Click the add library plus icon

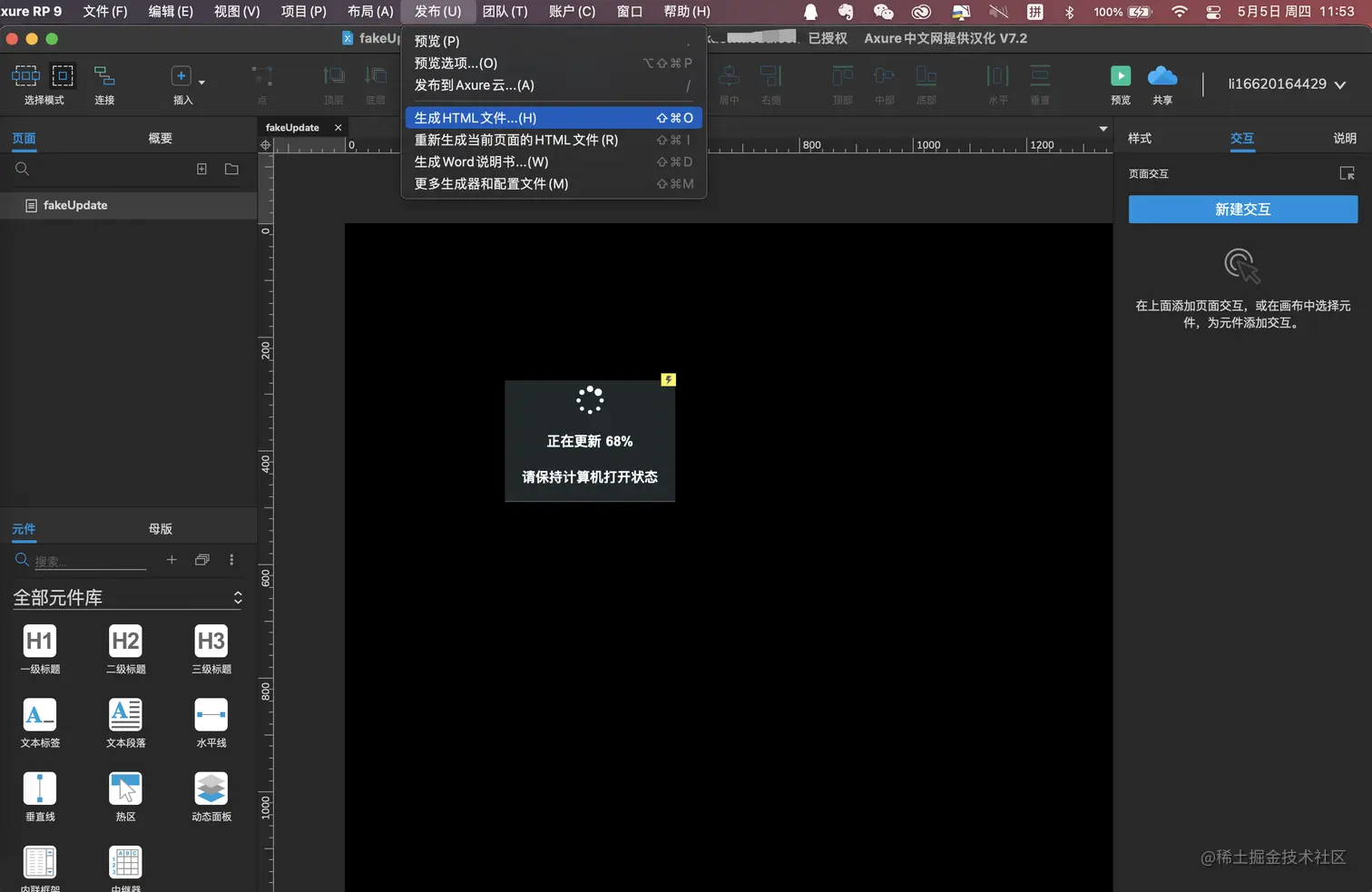[x=171, y=560]
